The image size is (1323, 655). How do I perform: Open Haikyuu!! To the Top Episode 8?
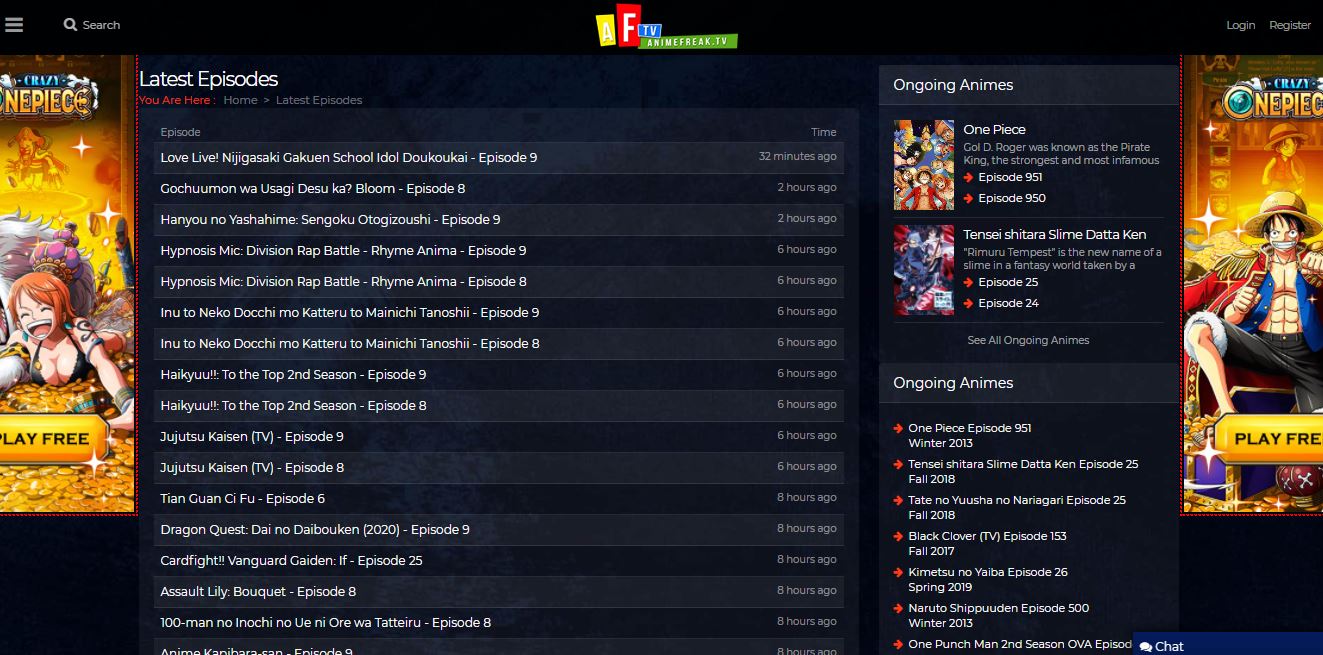[x=293, y=405]
